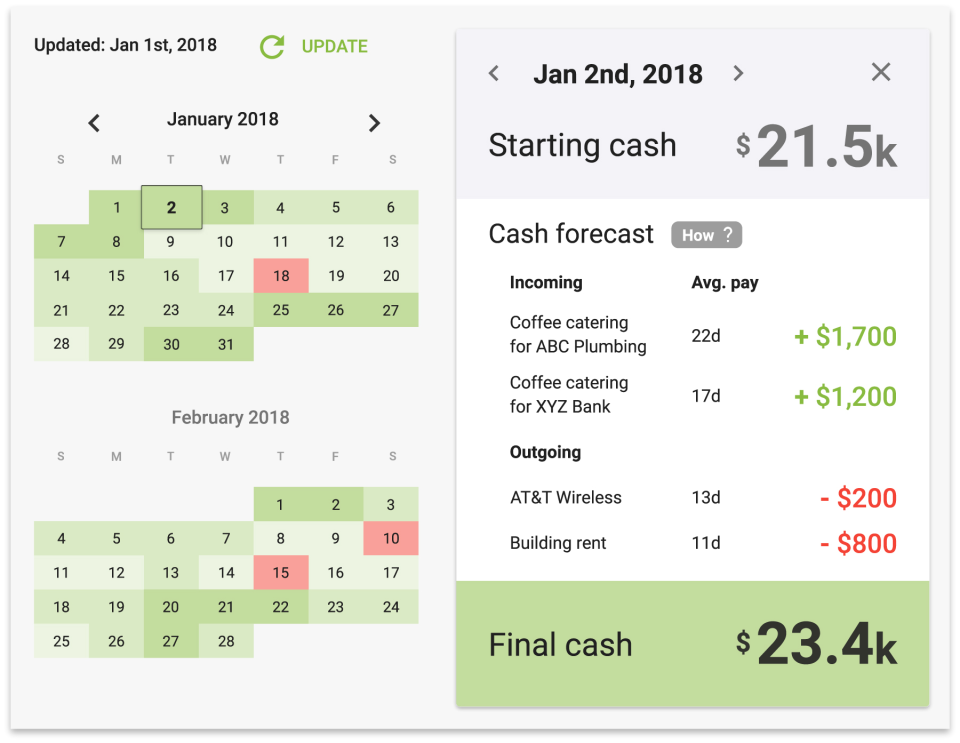
Task: Click the green refresh update icon
Action: click(272, 46)
